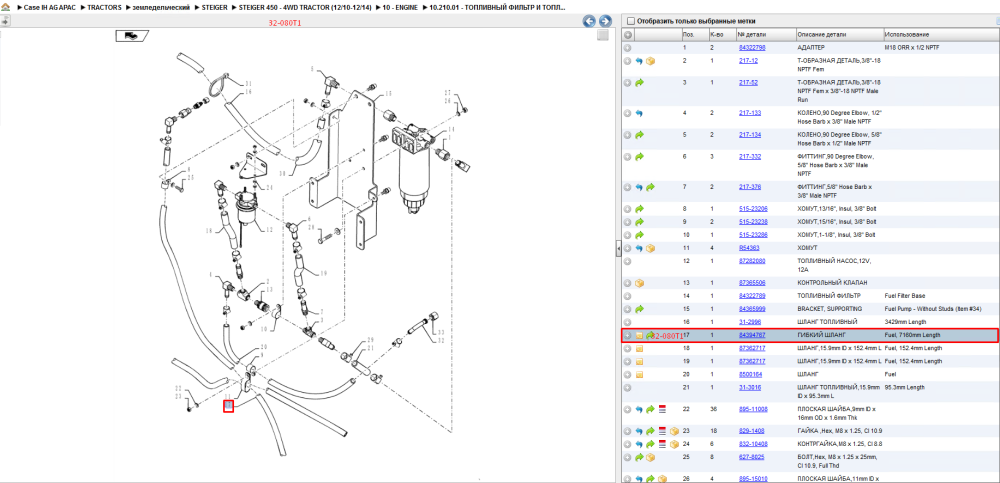1000x483 pixels.
Task: Open part number link 31-2996
Action: click(x=749, y=322)
